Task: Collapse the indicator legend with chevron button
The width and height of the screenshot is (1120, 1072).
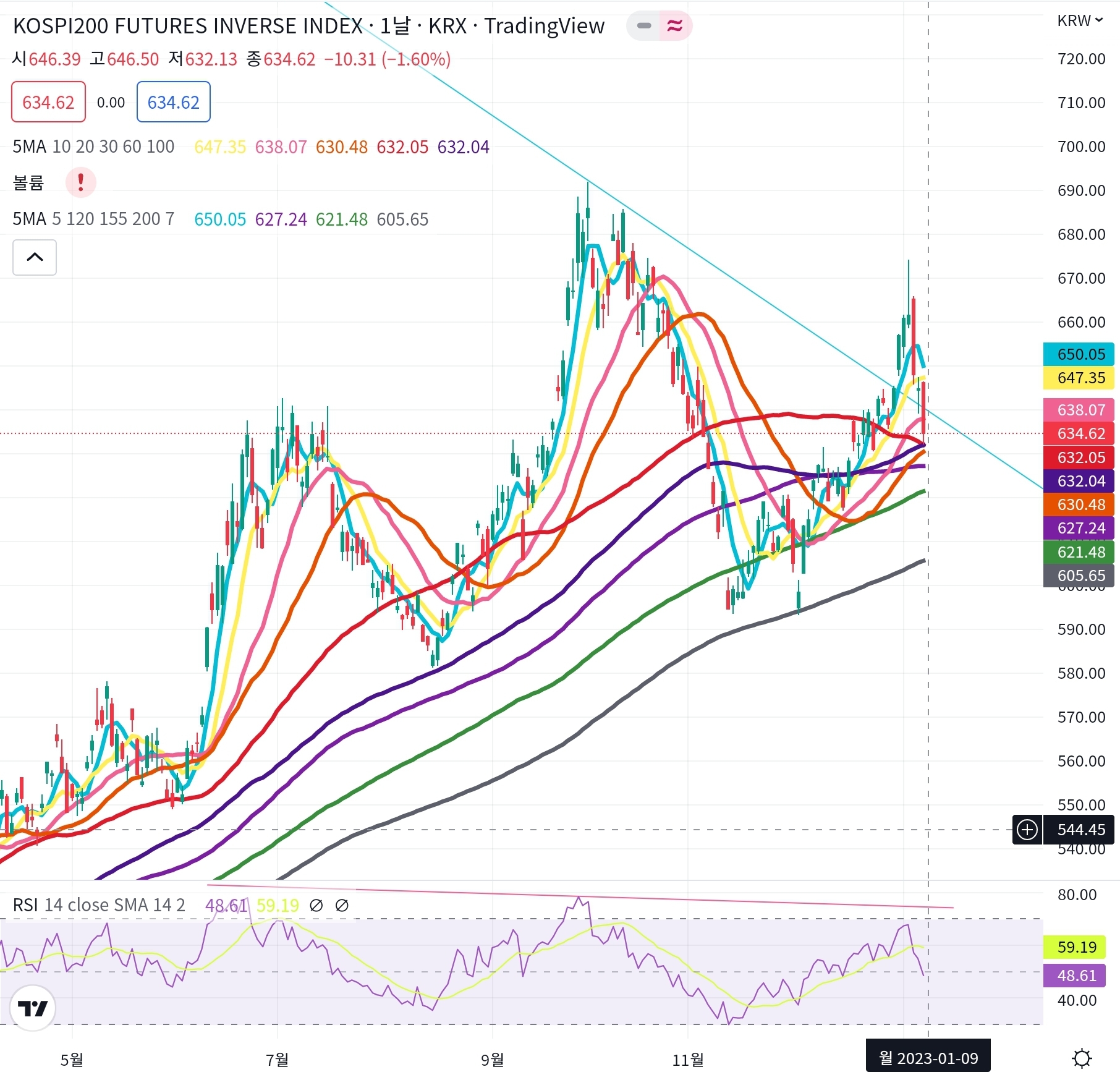Action: (35, 257)
